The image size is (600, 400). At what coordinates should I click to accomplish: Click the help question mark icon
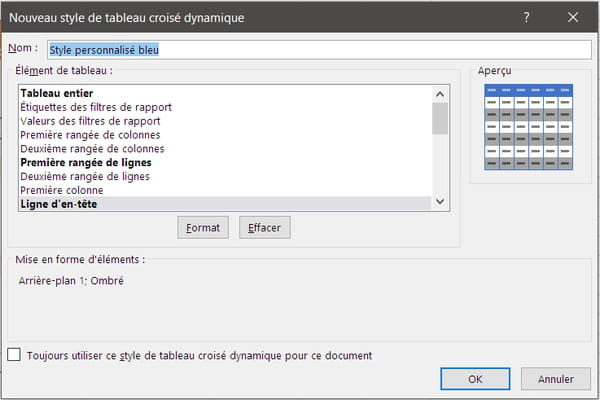(527, 17)
